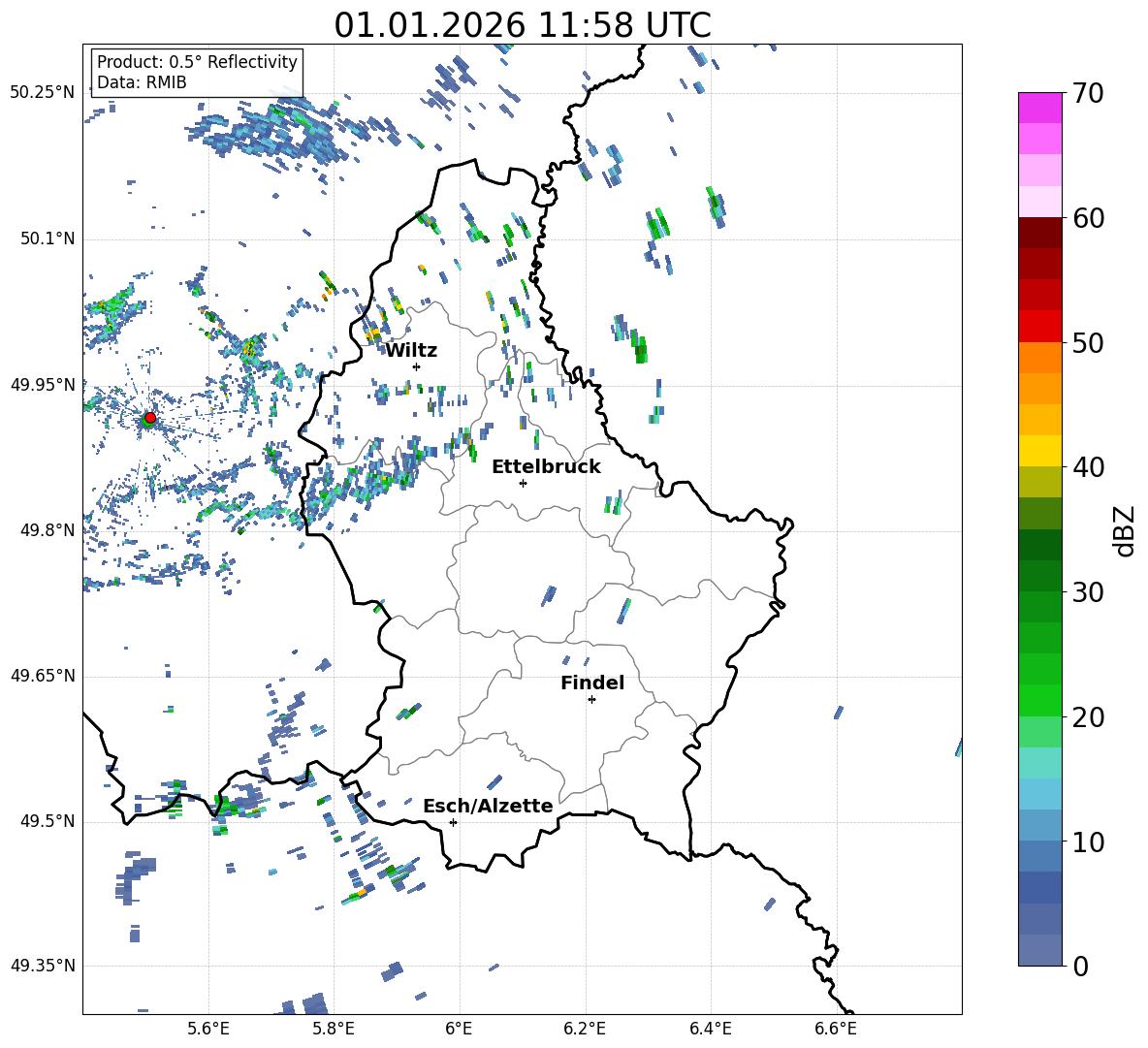Click the latitude label 49.65°N

[43, 676]
